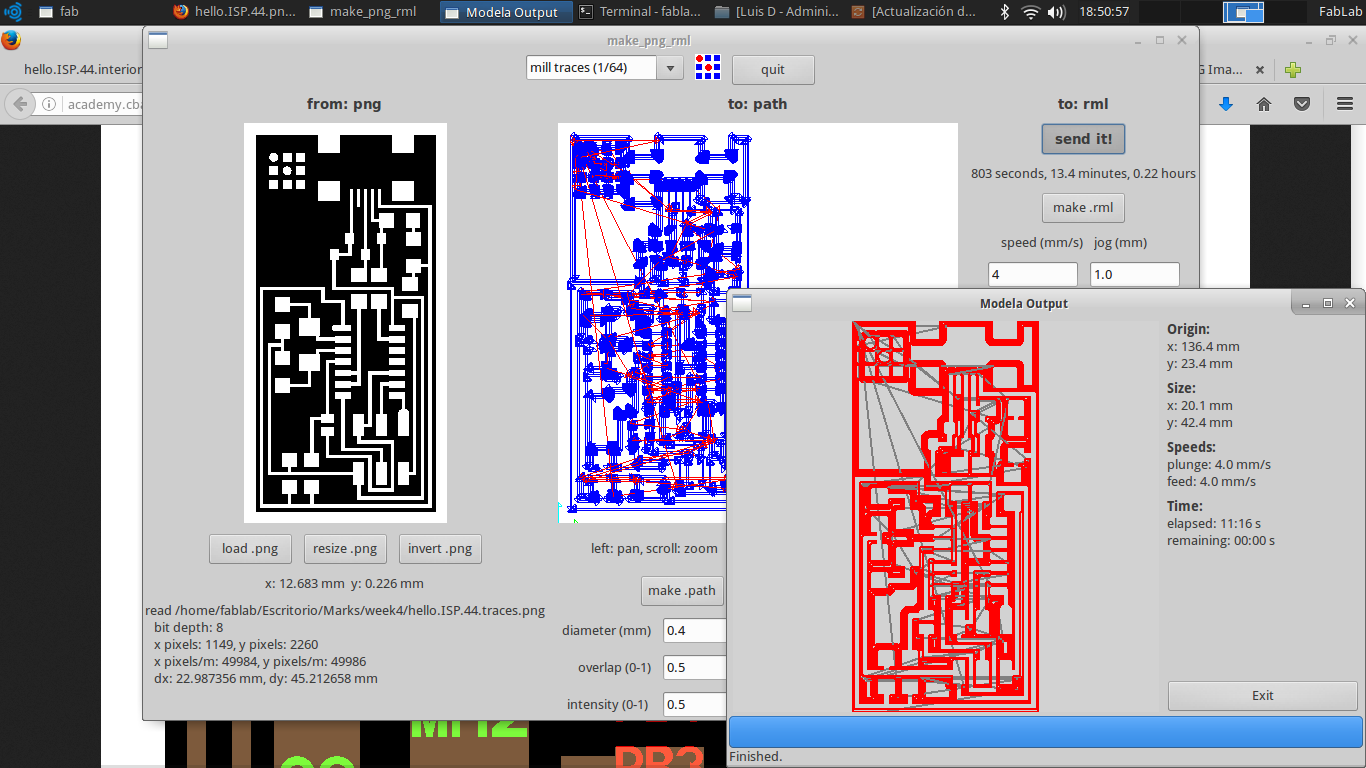Viewport: 1366px width, 768px height.
Task: Click the quit button
Action: [x=773, y=70]
